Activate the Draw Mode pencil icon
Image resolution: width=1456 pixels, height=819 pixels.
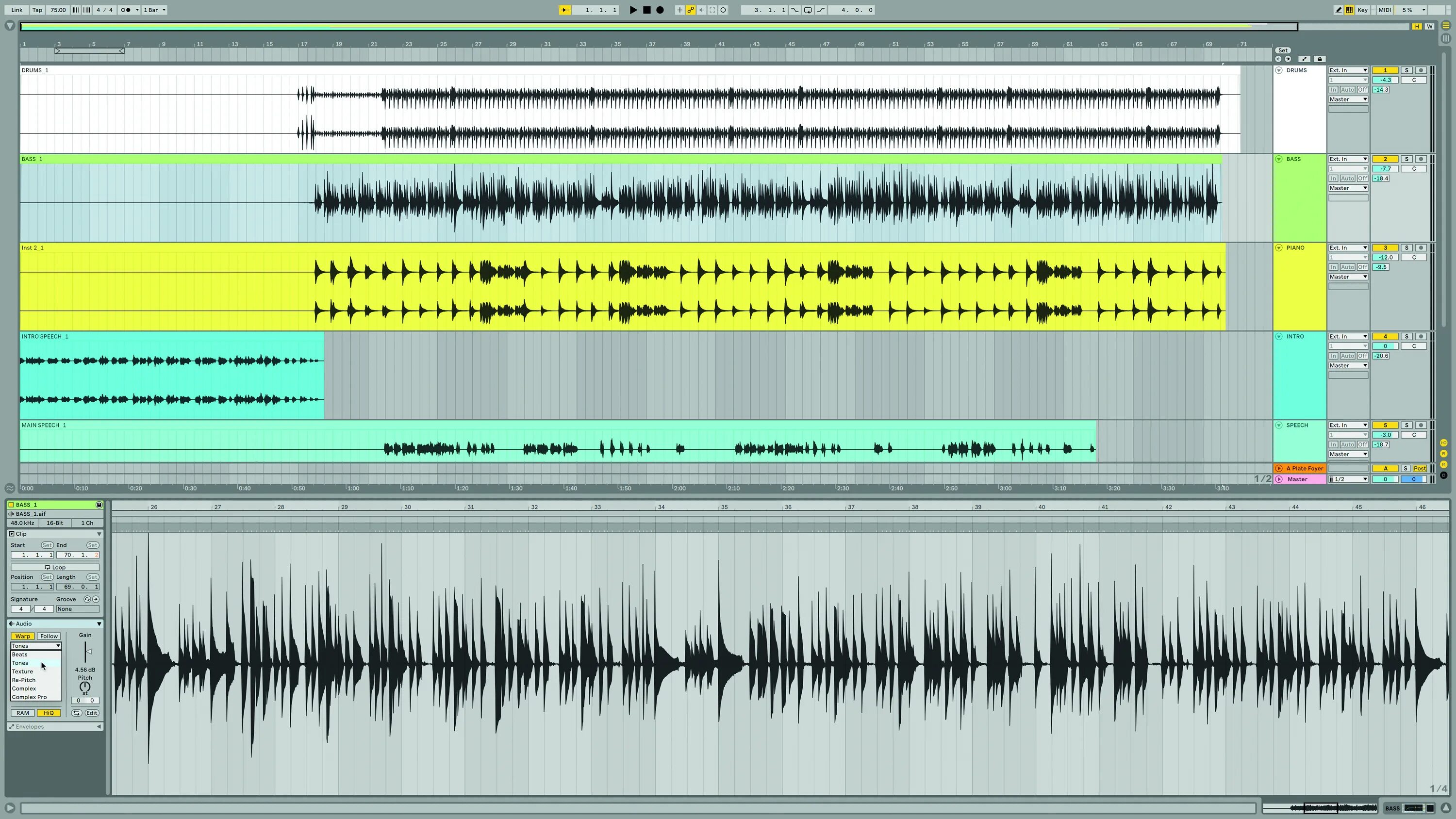pos(1338,10)
